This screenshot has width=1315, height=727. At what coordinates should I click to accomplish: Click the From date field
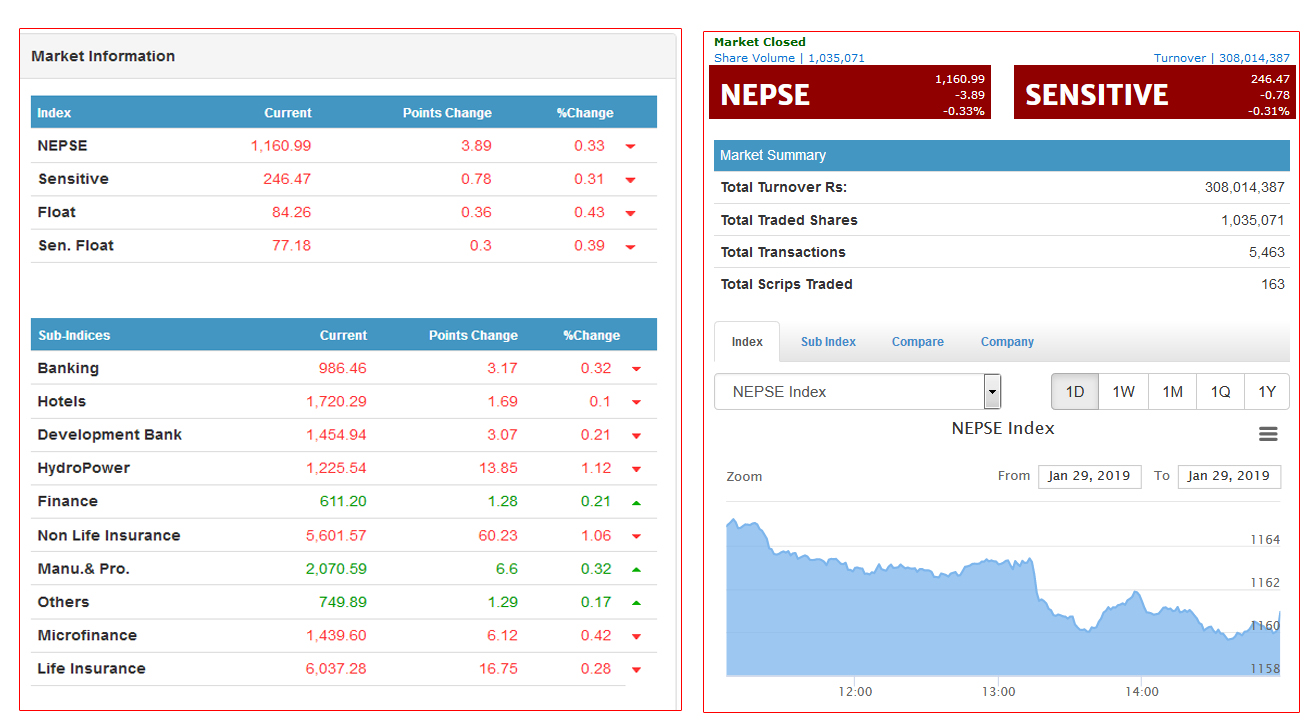(1089, 476)
